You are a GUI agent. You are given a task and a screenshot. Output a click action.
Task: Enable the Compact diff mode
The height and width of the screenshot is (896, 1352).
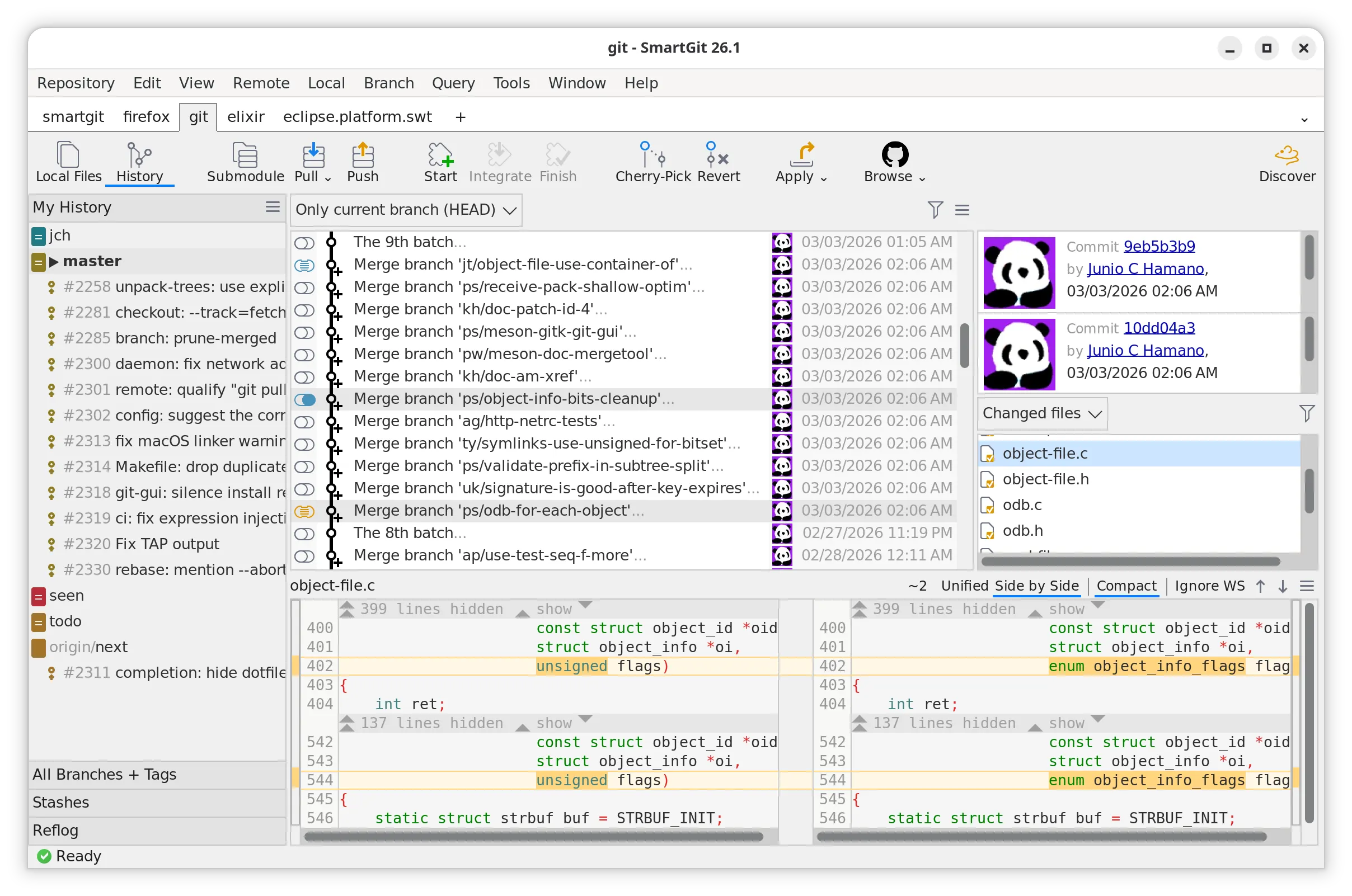1126,586
